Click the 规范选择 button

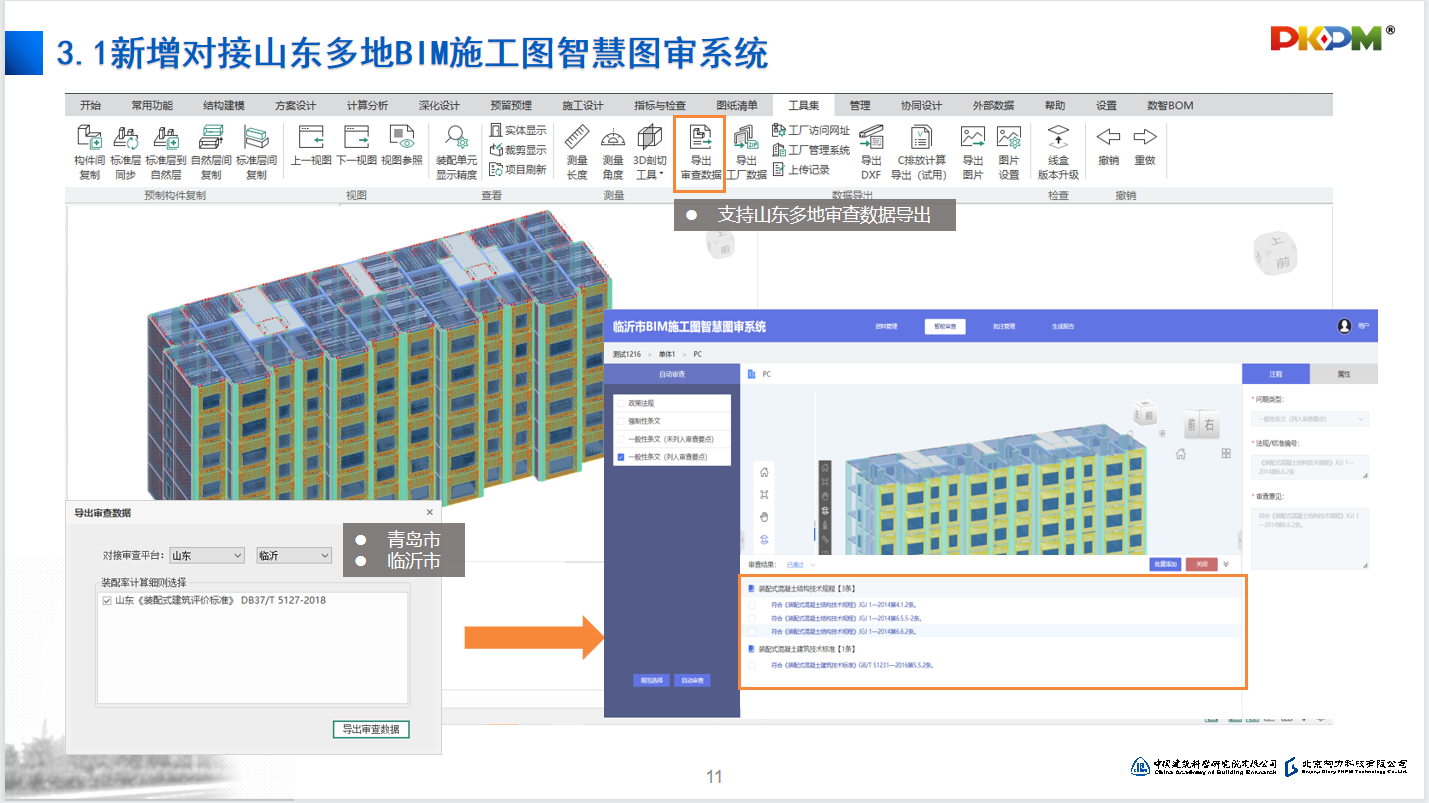[x=651, y=680]
